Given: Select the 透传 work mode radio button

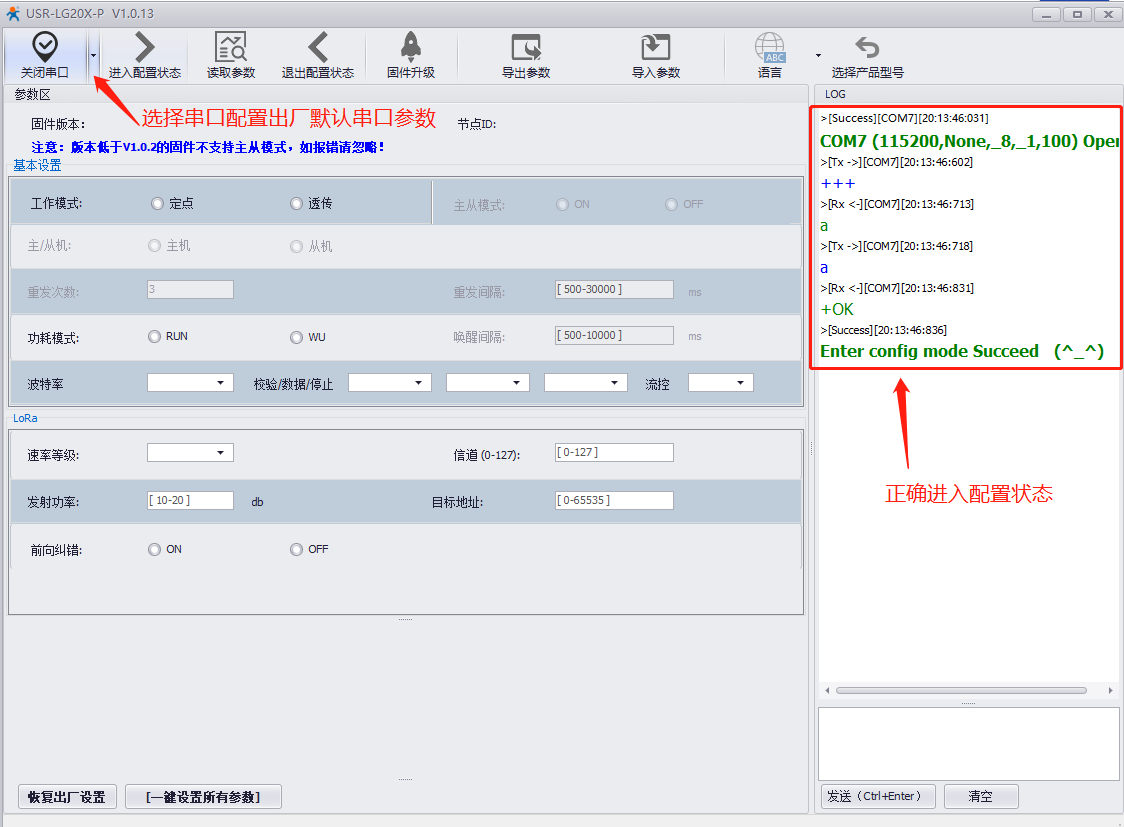Looking at the screenshot, I should point(296,204).
